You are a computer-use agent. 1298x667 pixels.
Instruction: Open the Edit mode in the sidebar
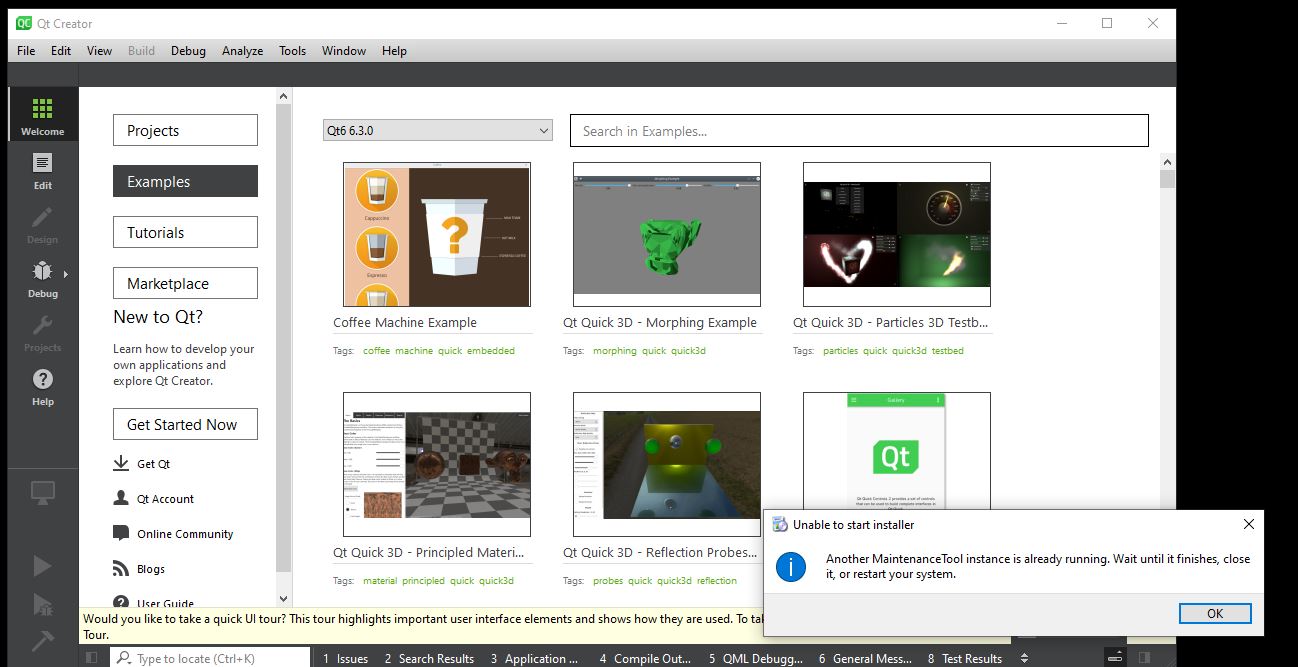pyautogui.click(x=42, y=169)
